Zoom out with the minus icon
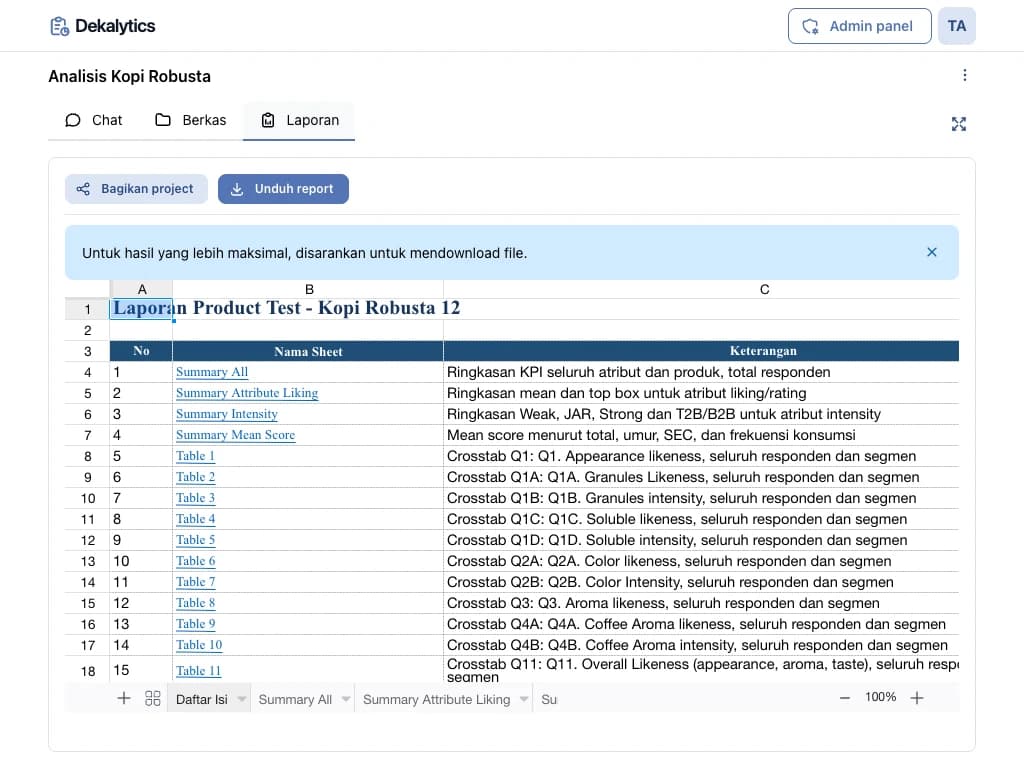This screenshot has height=768, width=1024. point(844,697)
